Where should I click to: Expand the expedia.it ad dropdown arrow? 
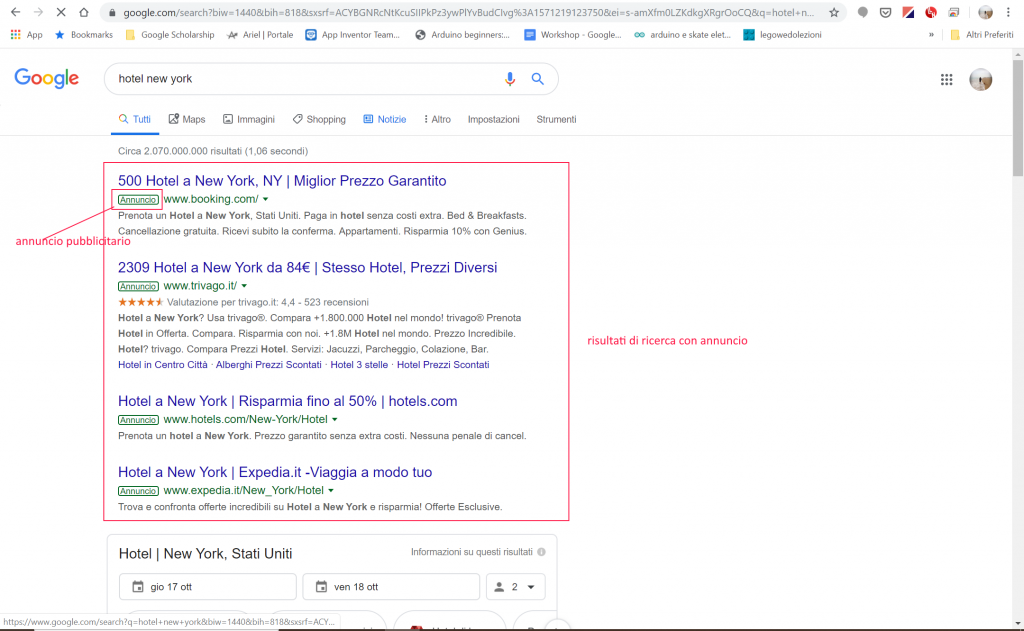331,491
